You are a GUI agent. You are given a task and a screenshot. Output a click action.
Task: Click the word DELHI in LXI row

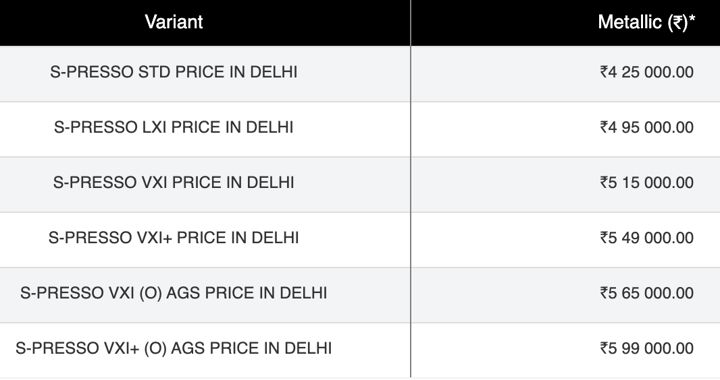270,127
